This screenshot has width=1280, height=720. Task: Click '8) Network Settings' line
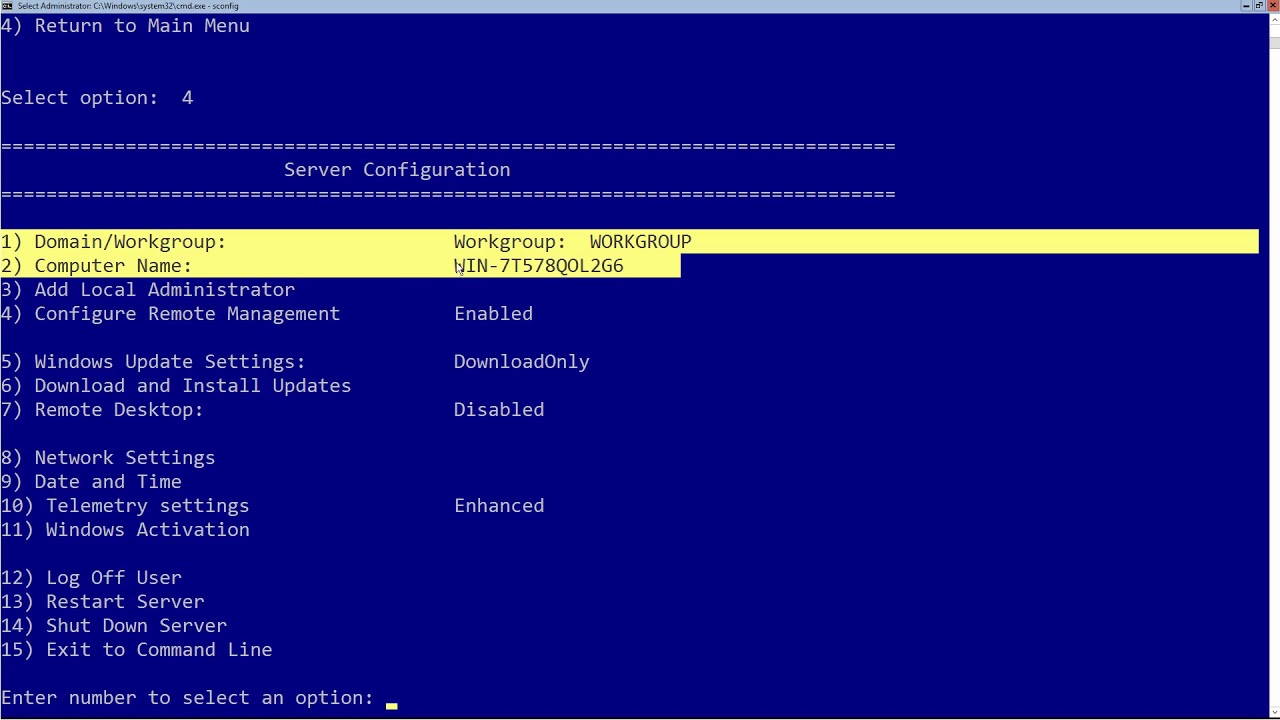pyautogui.click(x=108, y=458)
